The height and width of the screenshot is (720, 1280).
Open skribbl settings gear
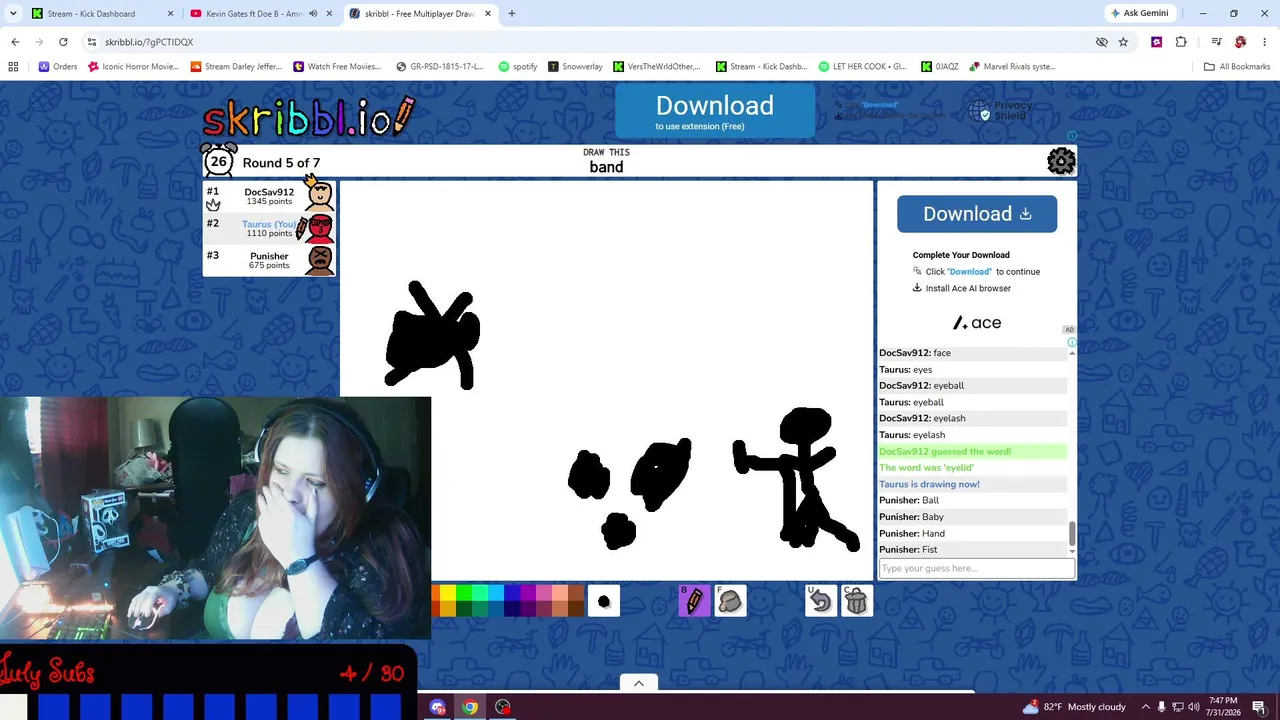1061,161
